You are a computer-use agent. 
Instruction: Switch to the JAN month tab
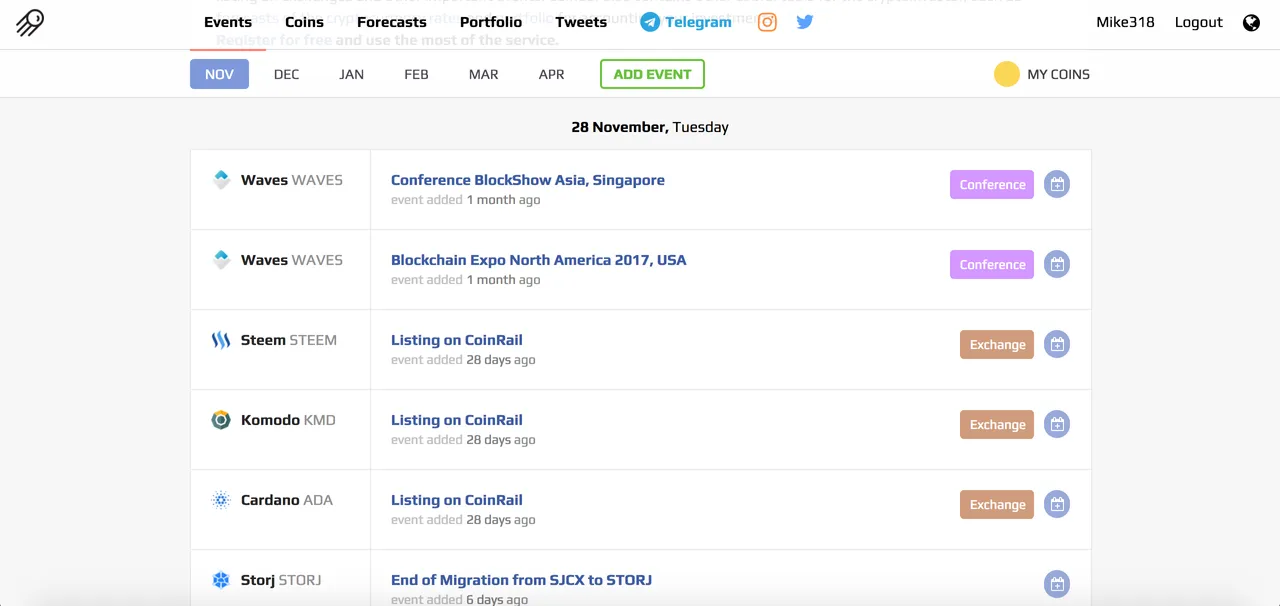coord(351,74)
